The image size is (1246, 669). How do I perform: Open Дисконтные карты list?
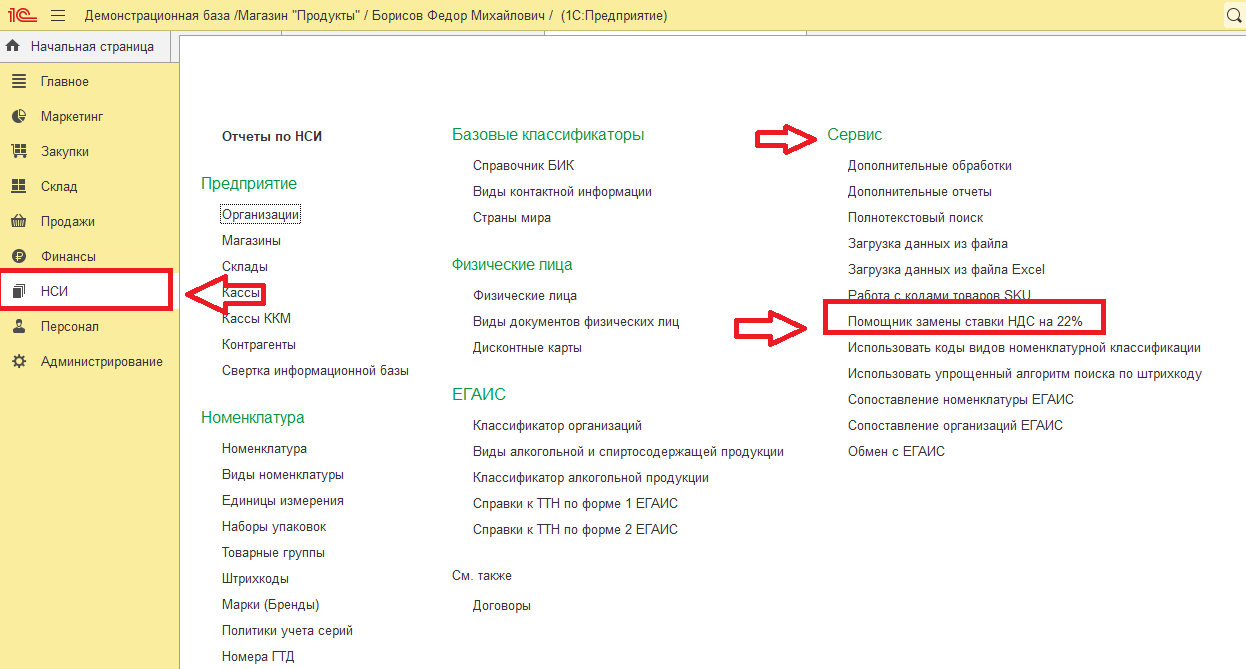click(527, 347)
